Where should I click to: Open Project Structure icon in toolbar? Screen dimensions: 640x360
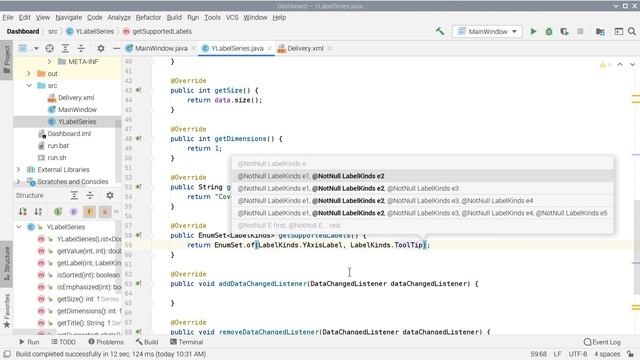600,31
